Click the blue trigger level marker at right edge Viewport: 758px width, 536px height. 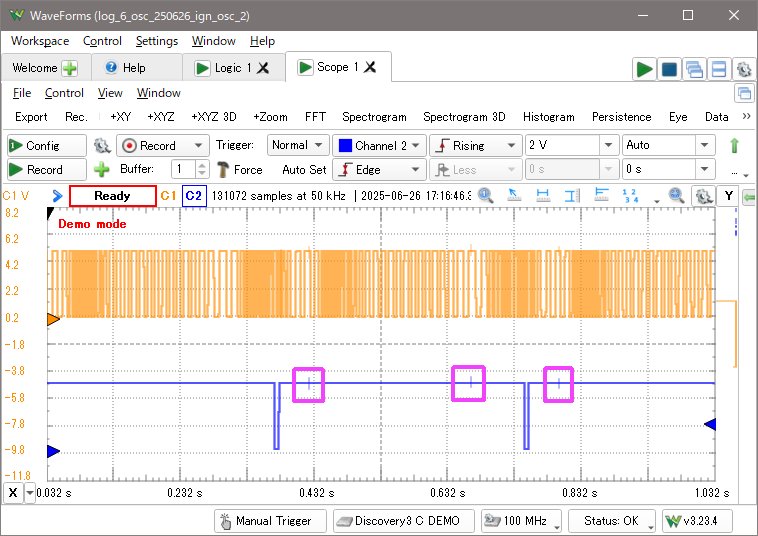[710, 425]
